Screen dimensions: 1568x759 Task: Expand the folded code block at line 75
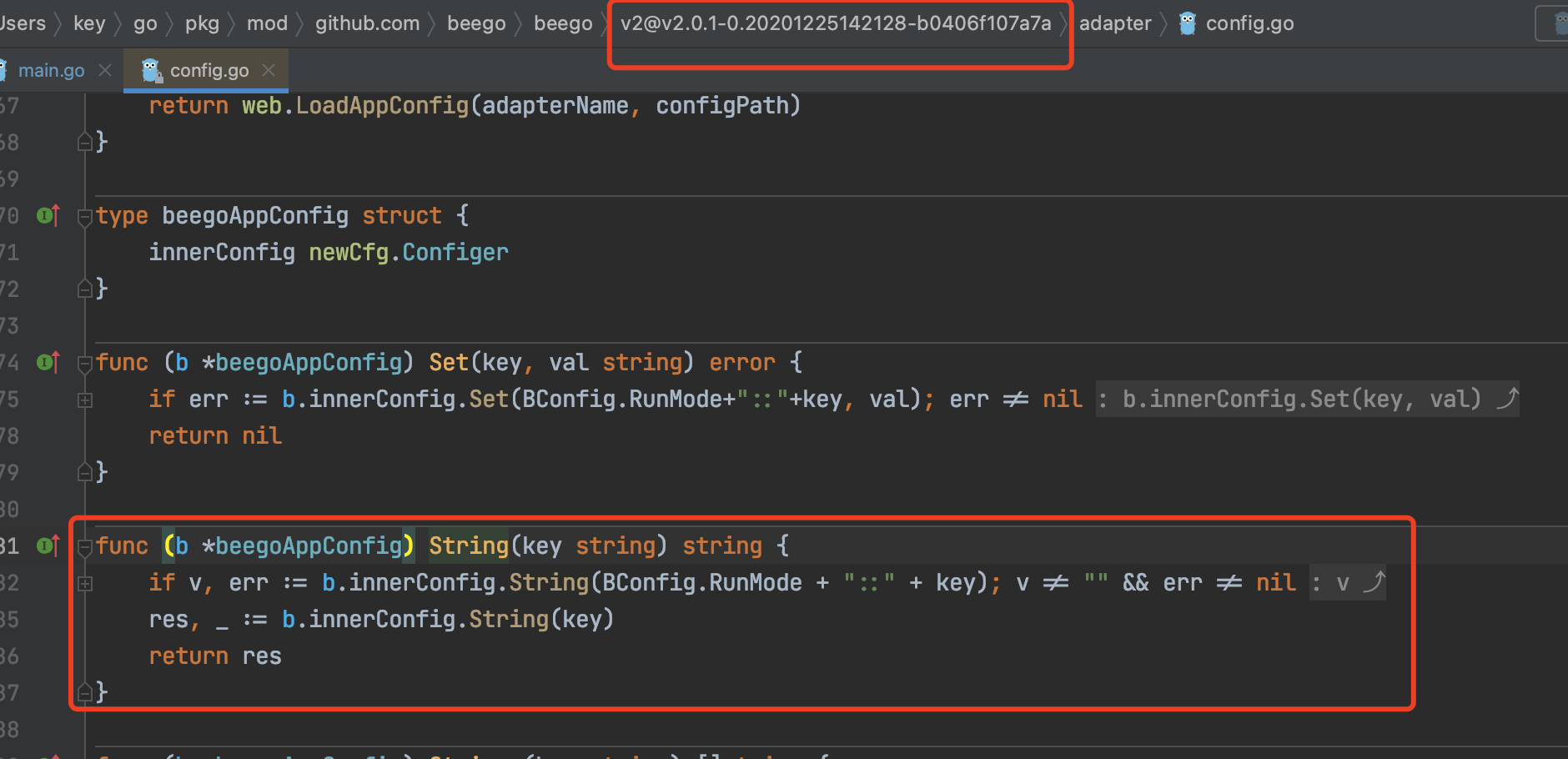tap(85, 399)
